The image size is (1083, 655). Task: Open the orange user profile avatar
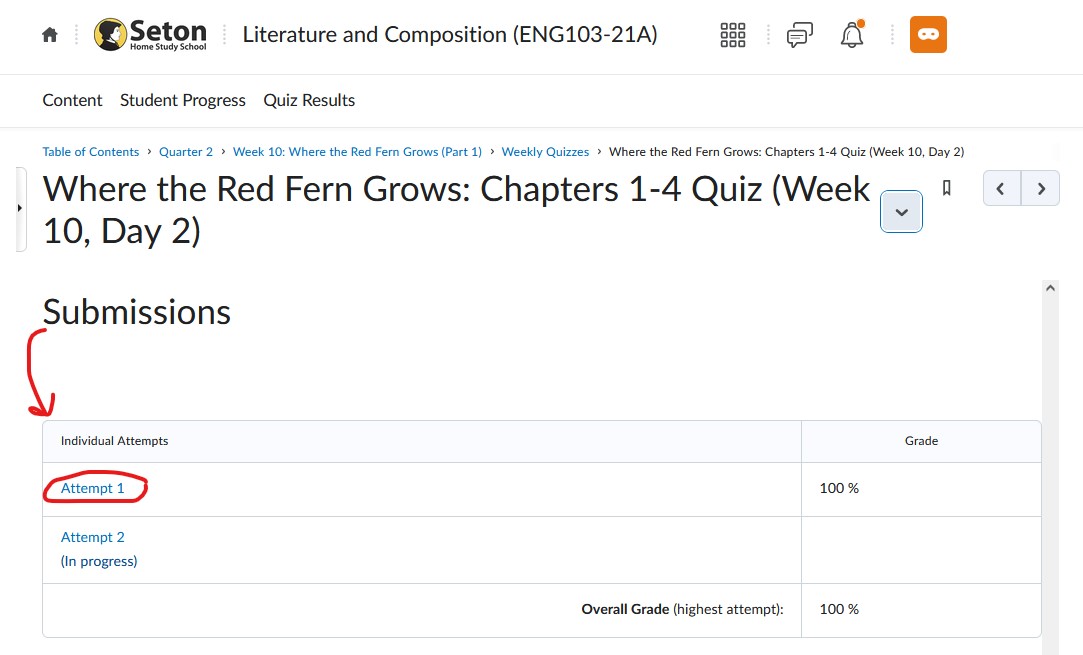click(928, 35)
